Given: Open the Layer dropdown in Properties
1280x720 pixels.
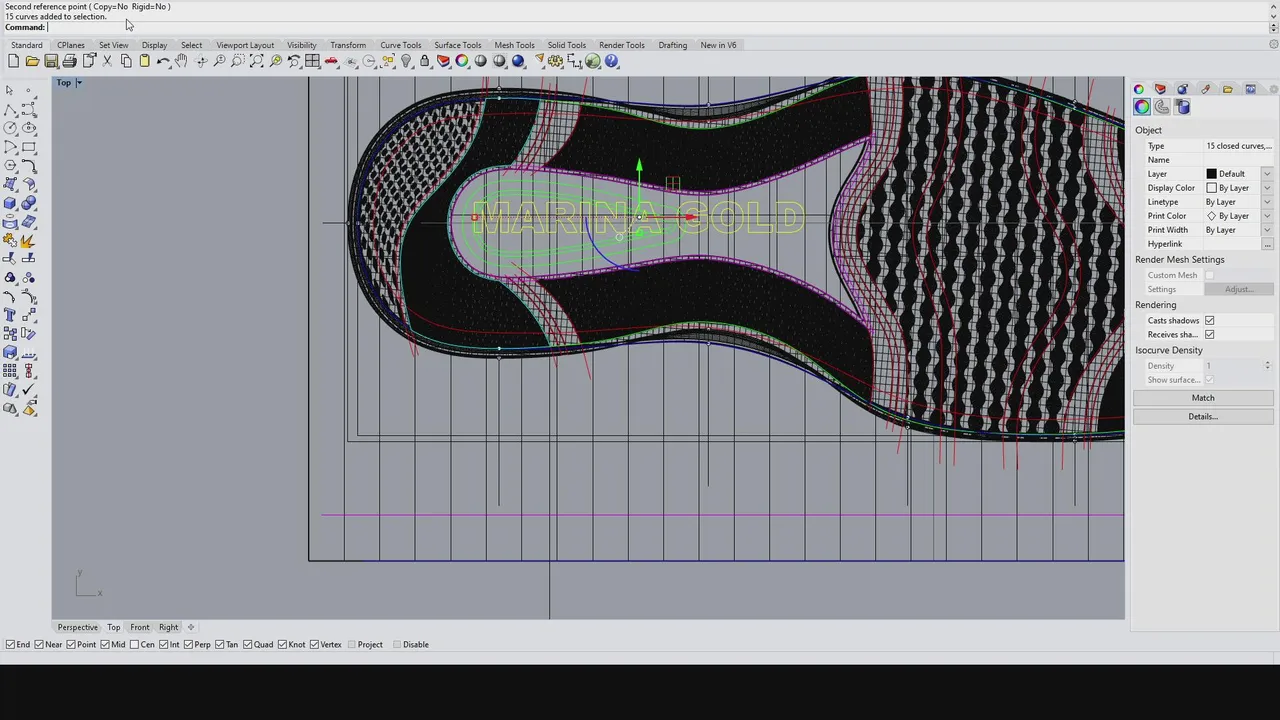Looking at the screenshot, I should pyautogui.click(x=1267, y=174).
